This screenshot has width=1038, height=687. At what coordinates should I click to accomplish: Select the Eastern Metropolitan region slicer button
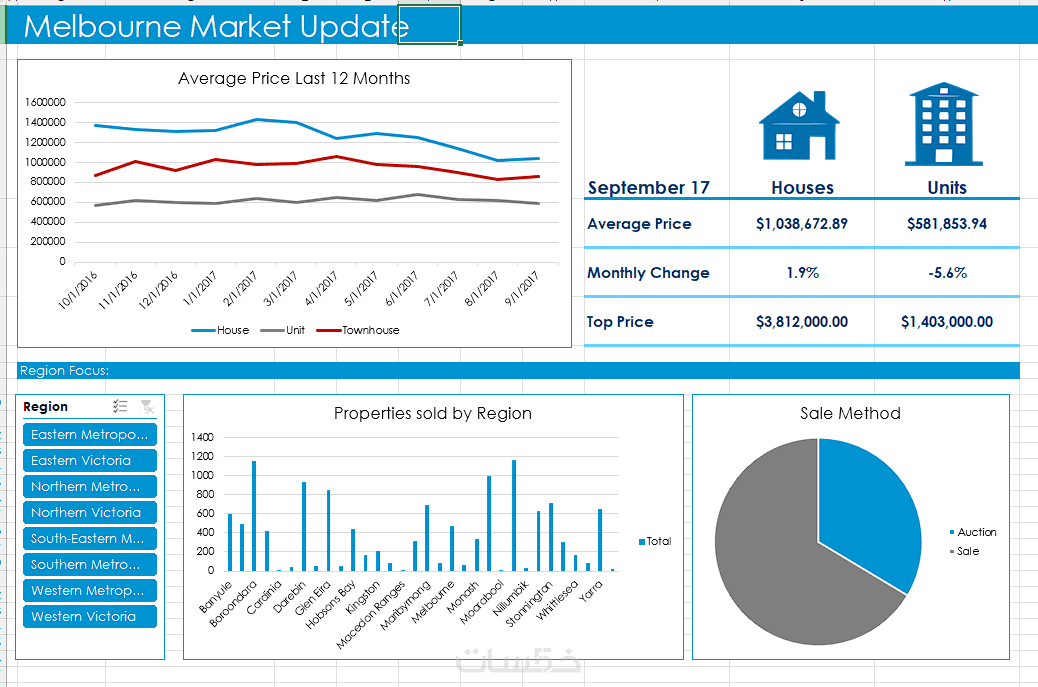(x=90, y=435)
